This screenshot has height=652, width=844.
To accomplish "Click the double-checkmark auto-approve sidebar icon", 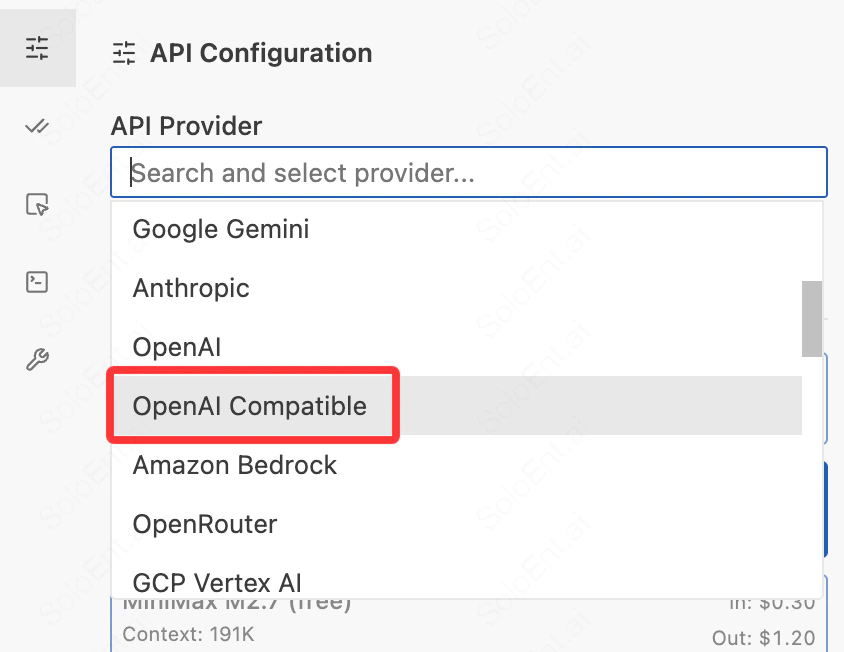I will pos(37,126).
